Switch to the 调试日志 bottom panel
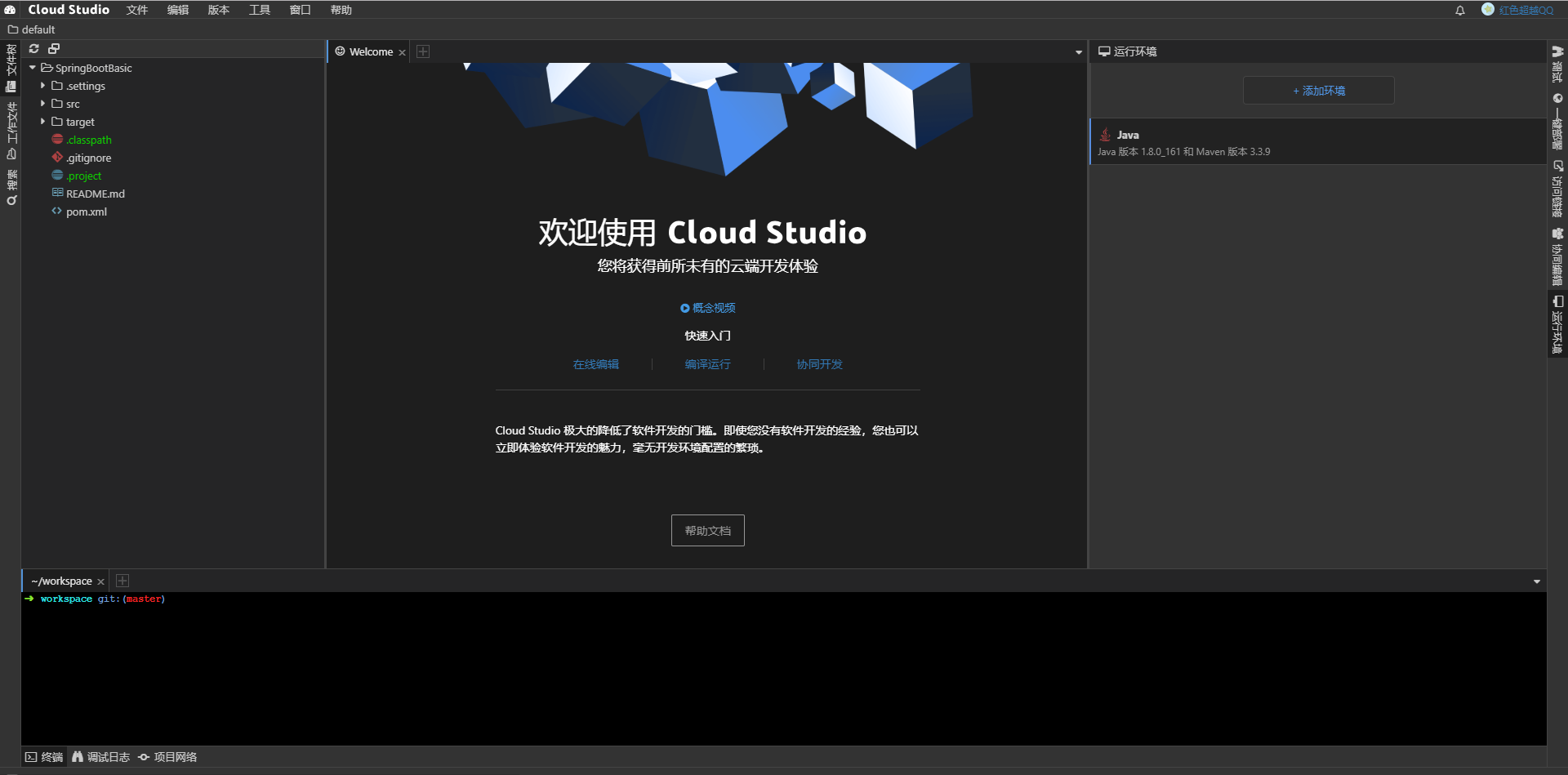Screen dimensions: 1568x775 [100, 757]
